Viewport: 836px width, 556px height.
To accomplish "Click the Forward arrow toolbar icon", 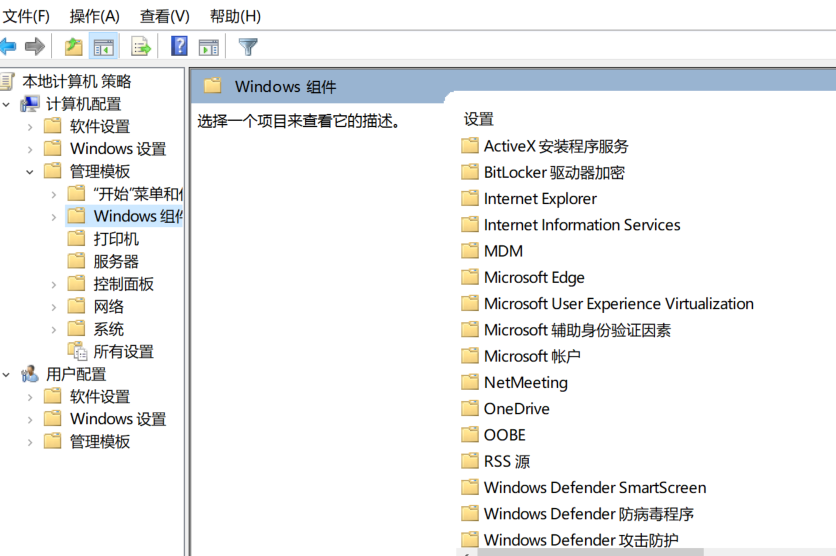I will coord(35,46).
